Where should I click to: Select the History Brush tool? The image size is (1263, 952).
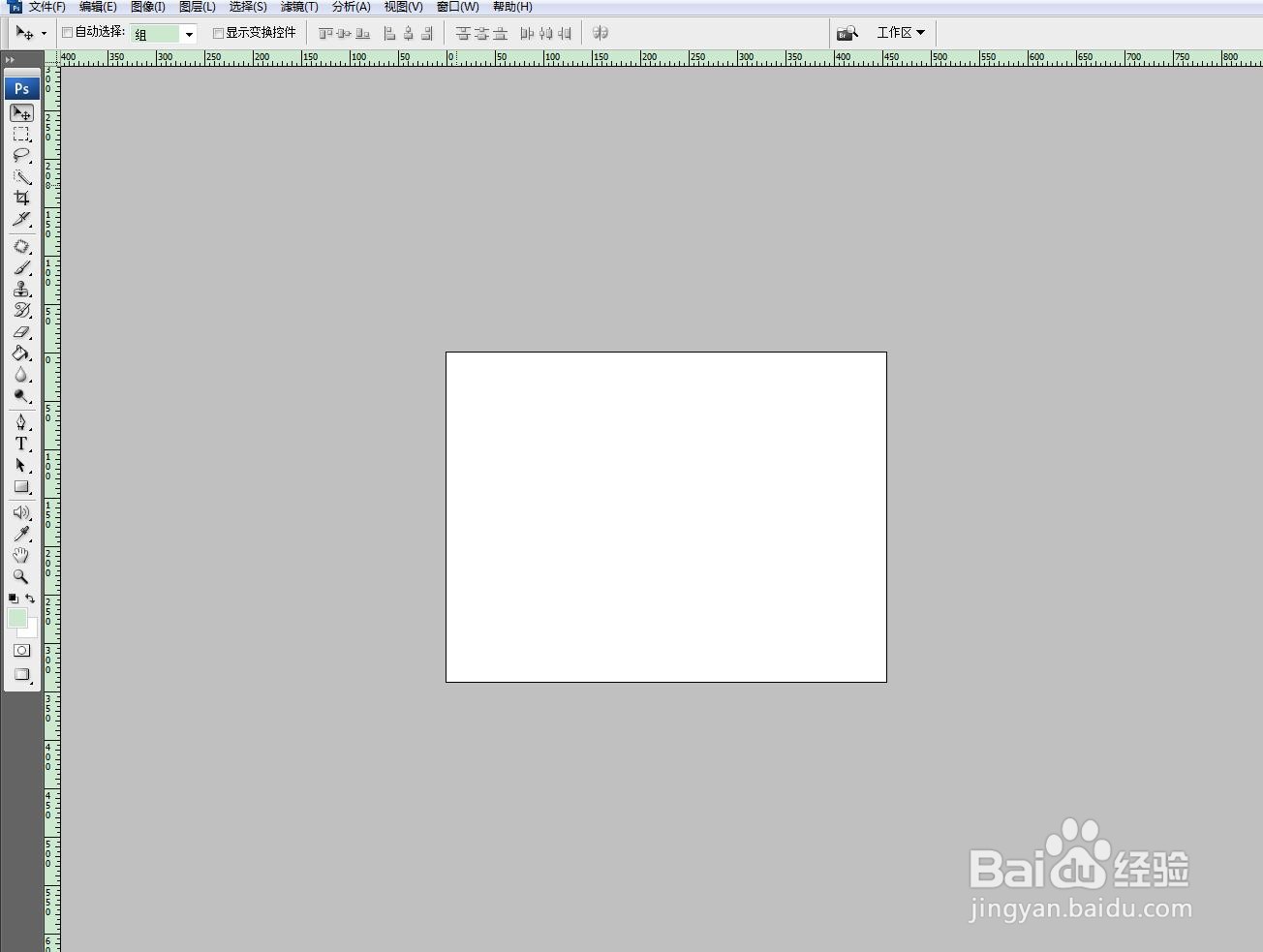click(x=21, y=311)
